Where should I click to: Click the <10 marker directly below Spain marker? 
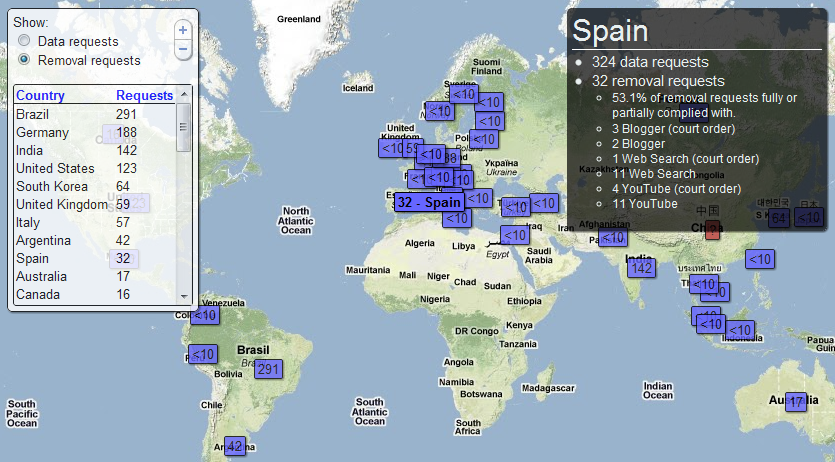(x=456, y=218)
